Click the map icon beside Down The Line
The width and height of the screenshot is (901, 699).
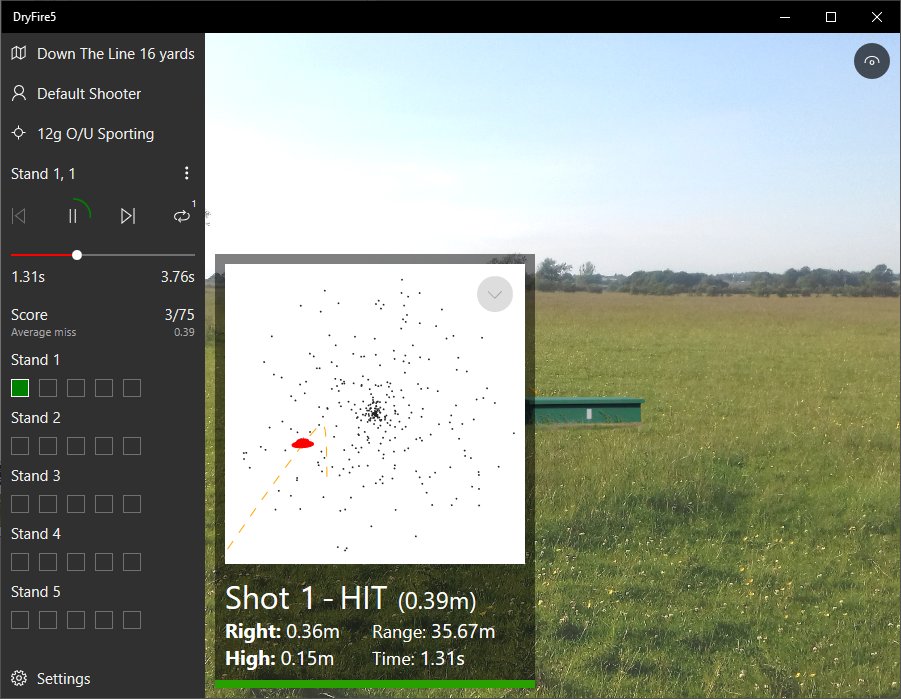point(18,54)
